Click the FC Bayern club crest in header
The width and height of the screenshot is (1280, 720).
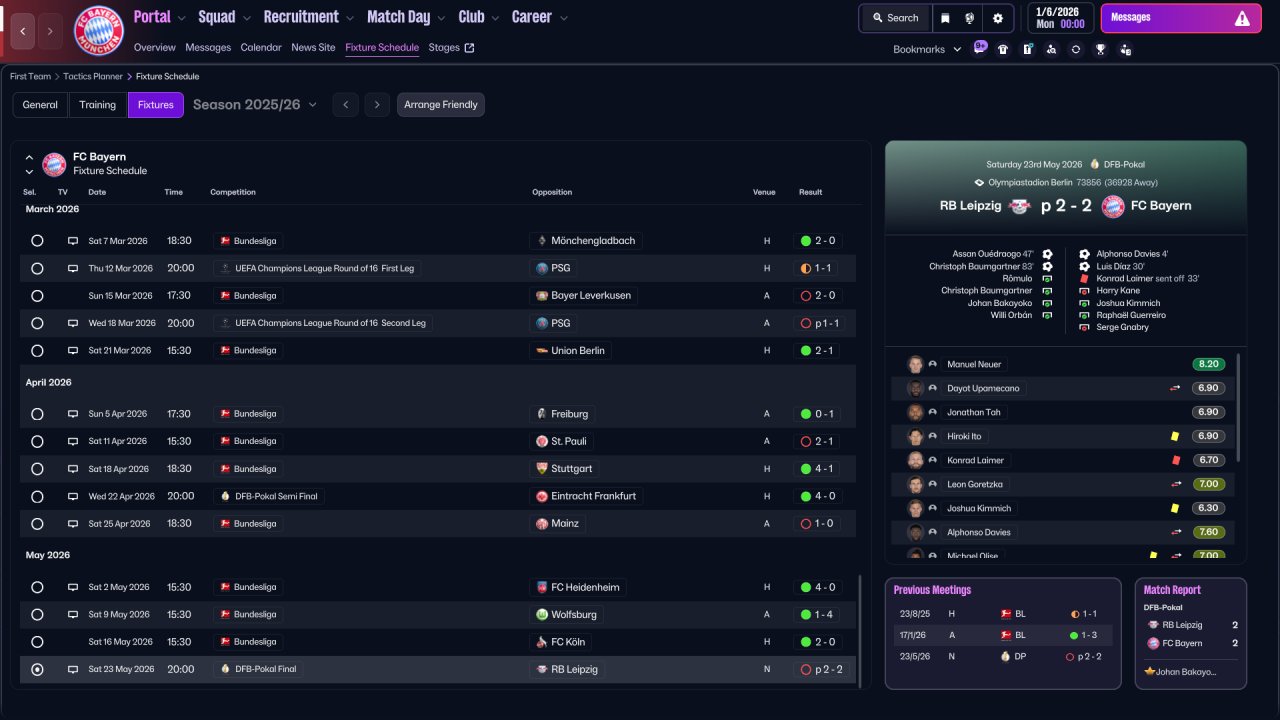[x=99, y=31]
